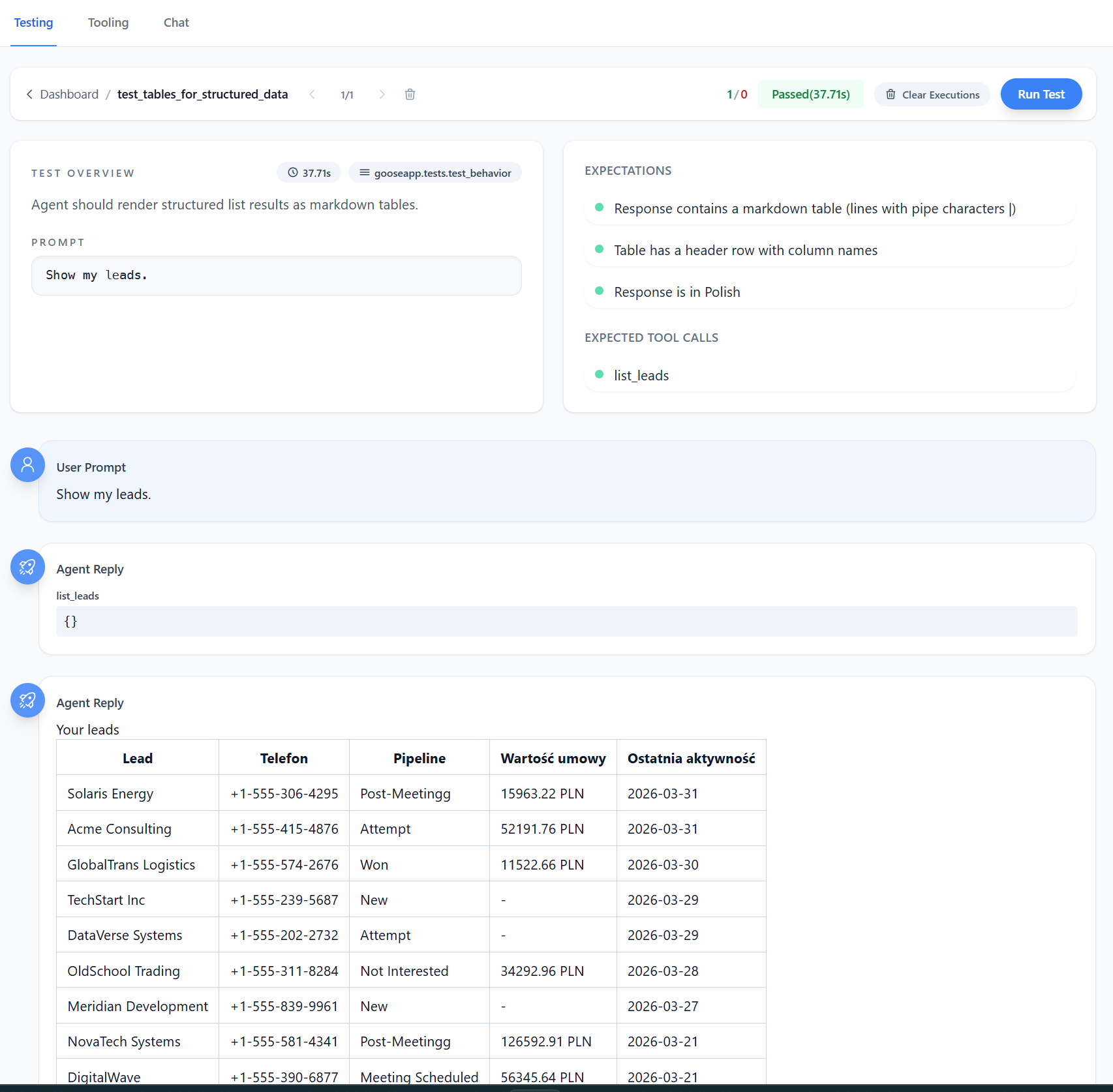
Task: Click the Passed(37.71s) status badge
Action: point(810,95)
